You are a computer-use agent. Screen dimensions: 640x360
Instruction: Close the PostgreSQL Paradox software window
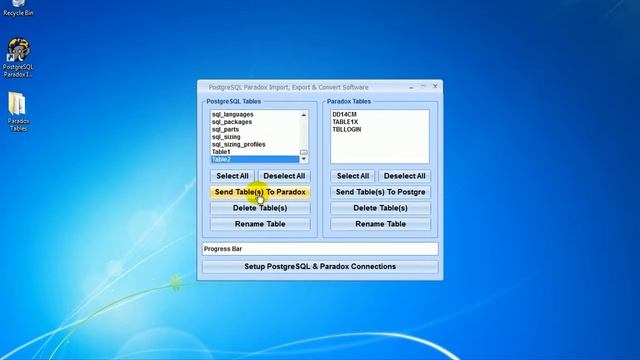click(435, 87)
